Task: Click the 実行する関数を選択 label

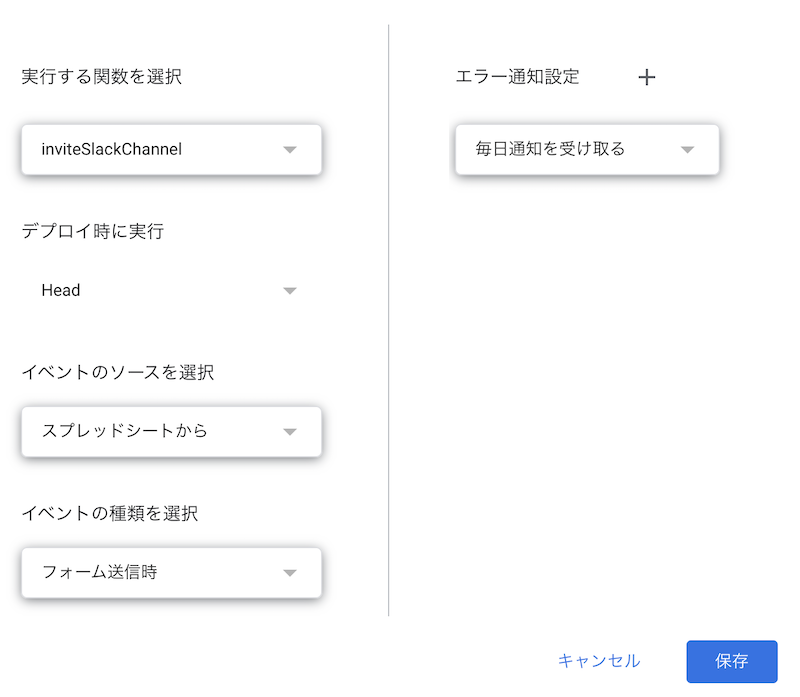Action: (x=102, y=77)
